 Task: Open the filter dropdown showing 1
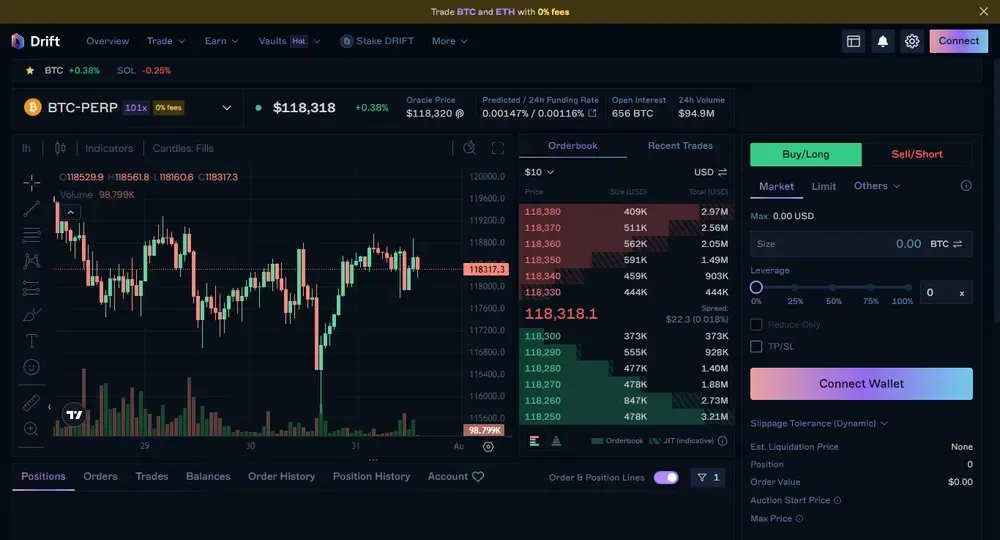(x=708, y=478)
